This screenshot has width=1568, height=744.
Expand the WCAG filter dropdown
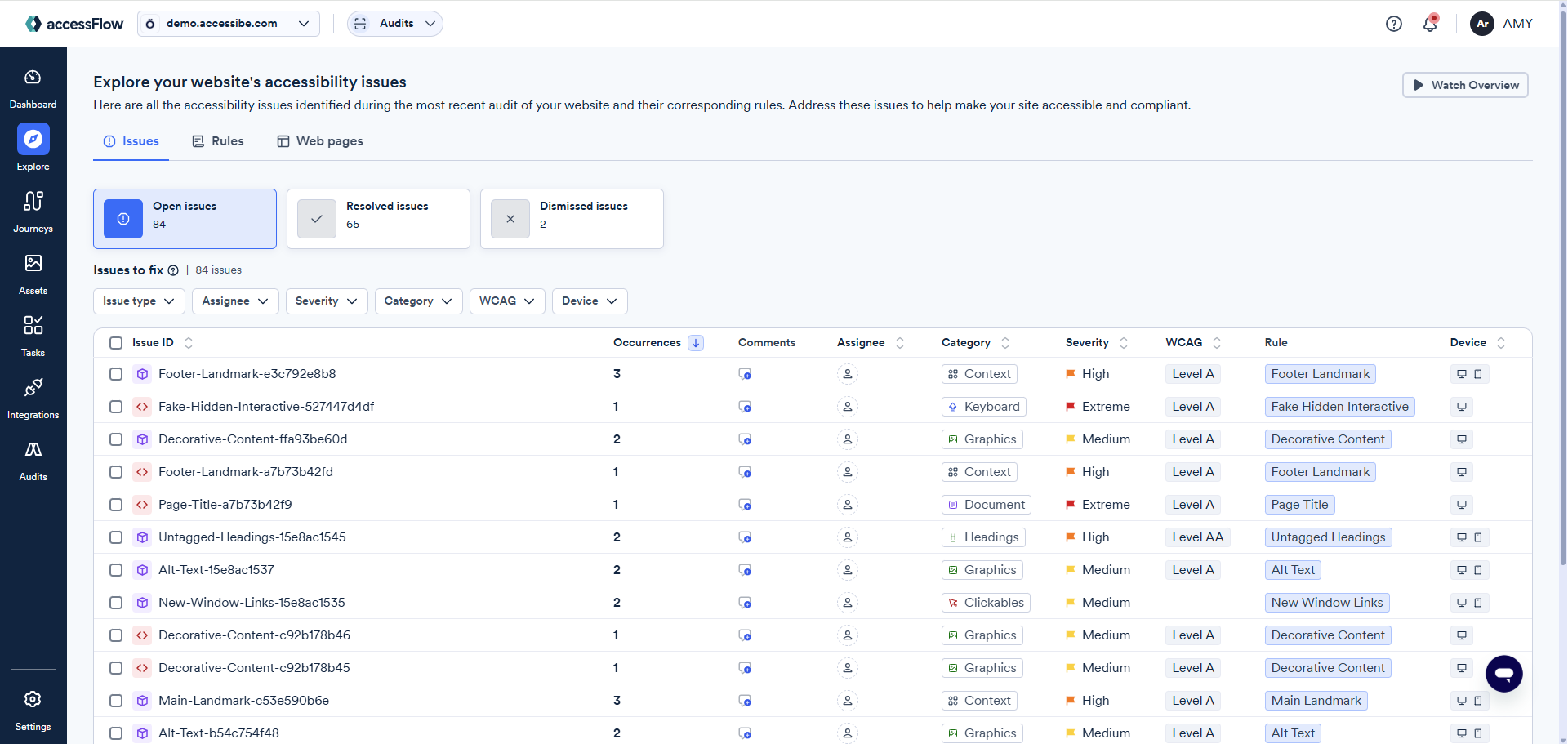pos(507,301)
